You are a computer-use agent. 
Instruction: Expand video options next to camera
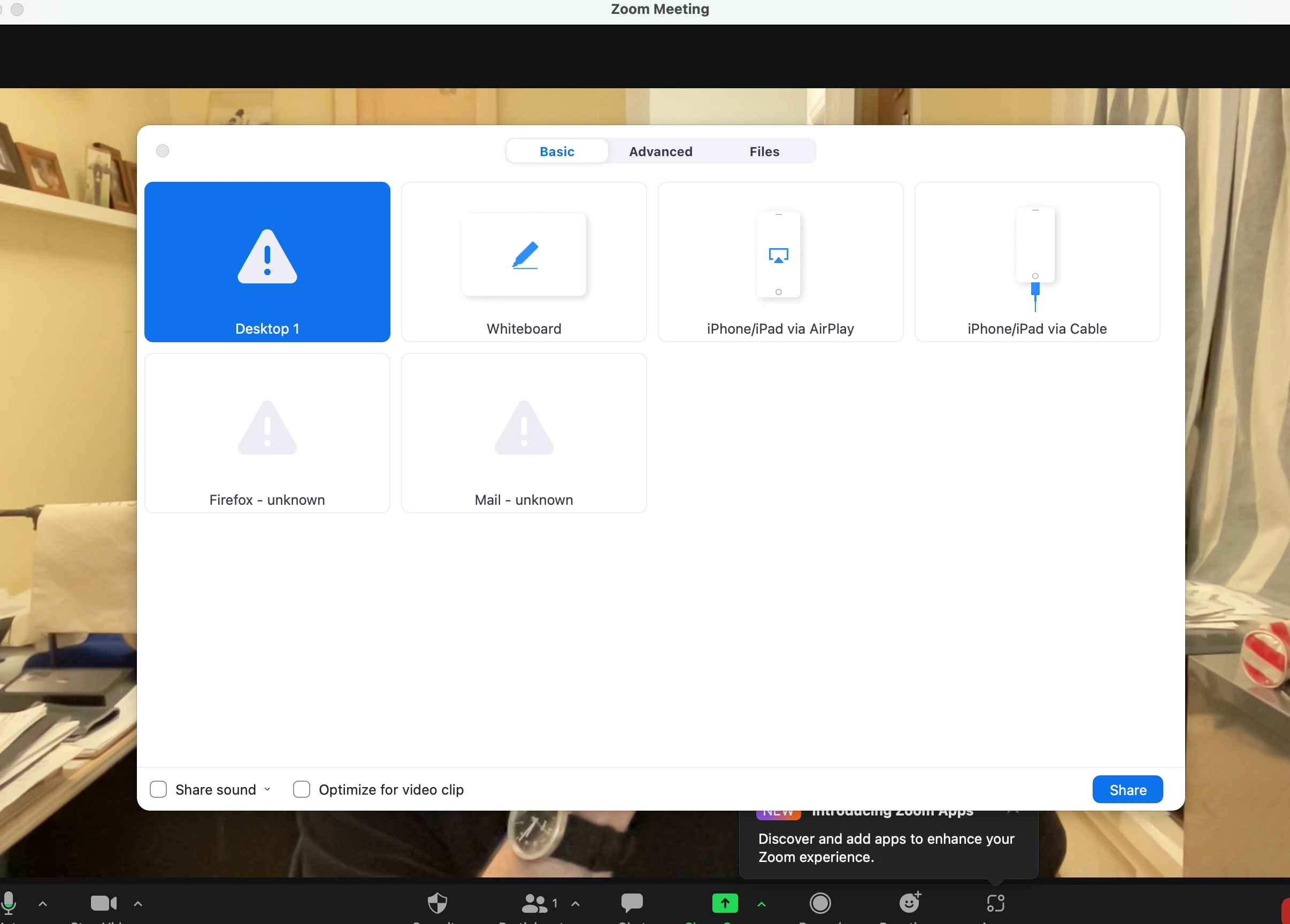click(x=137, y=904)
